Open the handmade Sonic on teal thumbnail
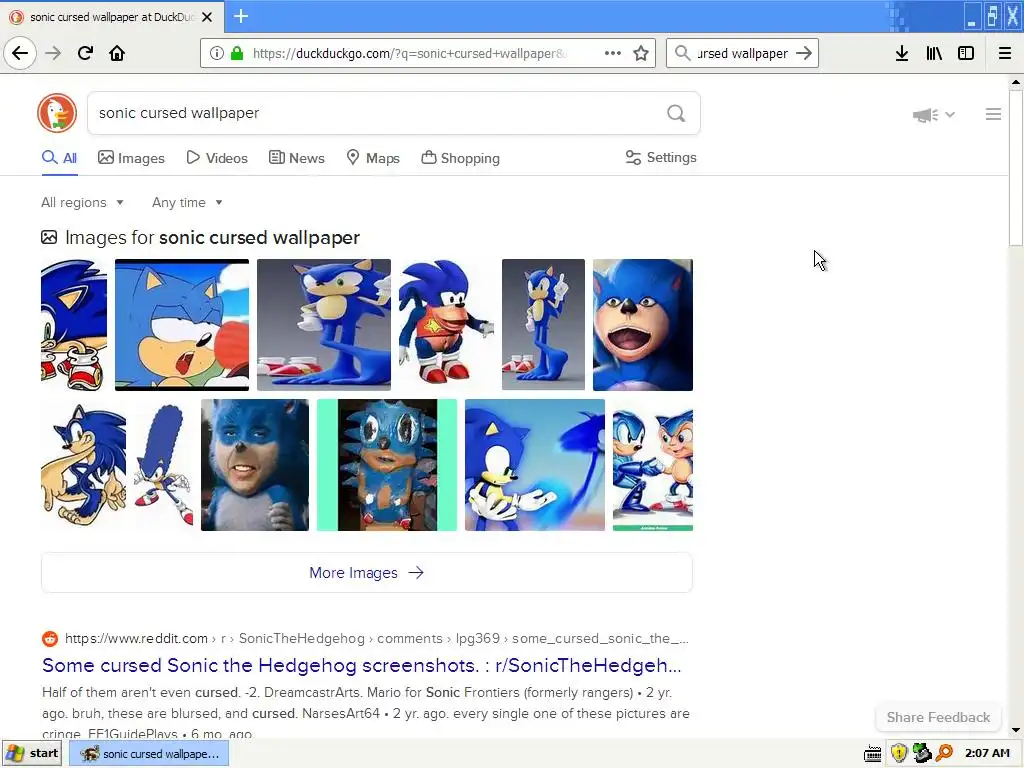This screenshot has width=1024, height=768. click(387, 465)
